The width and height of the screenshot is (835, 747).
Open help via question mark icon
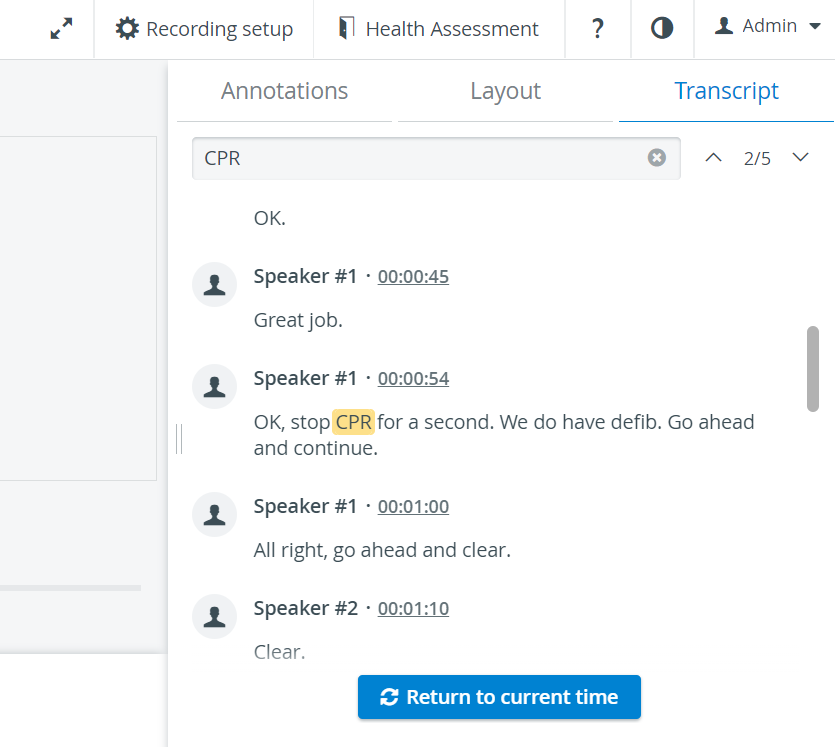[x=598, y=29]
